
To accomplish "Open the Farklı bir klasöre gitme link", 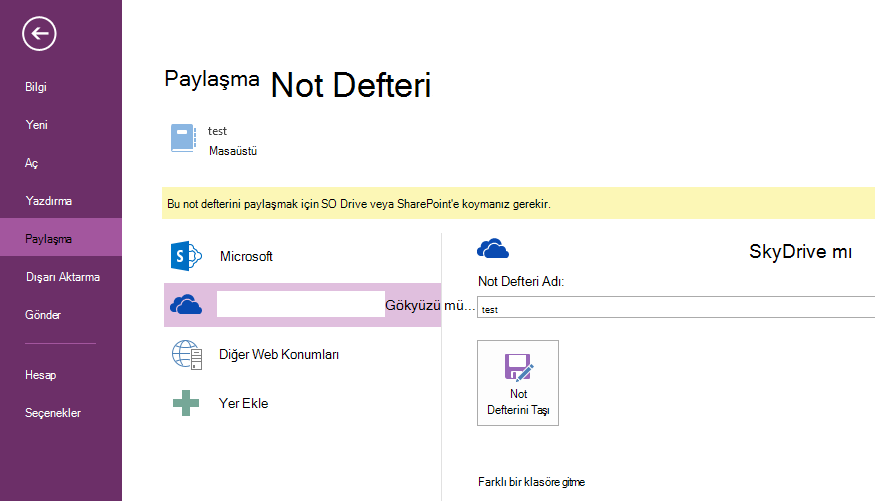I will pos(531,482).
